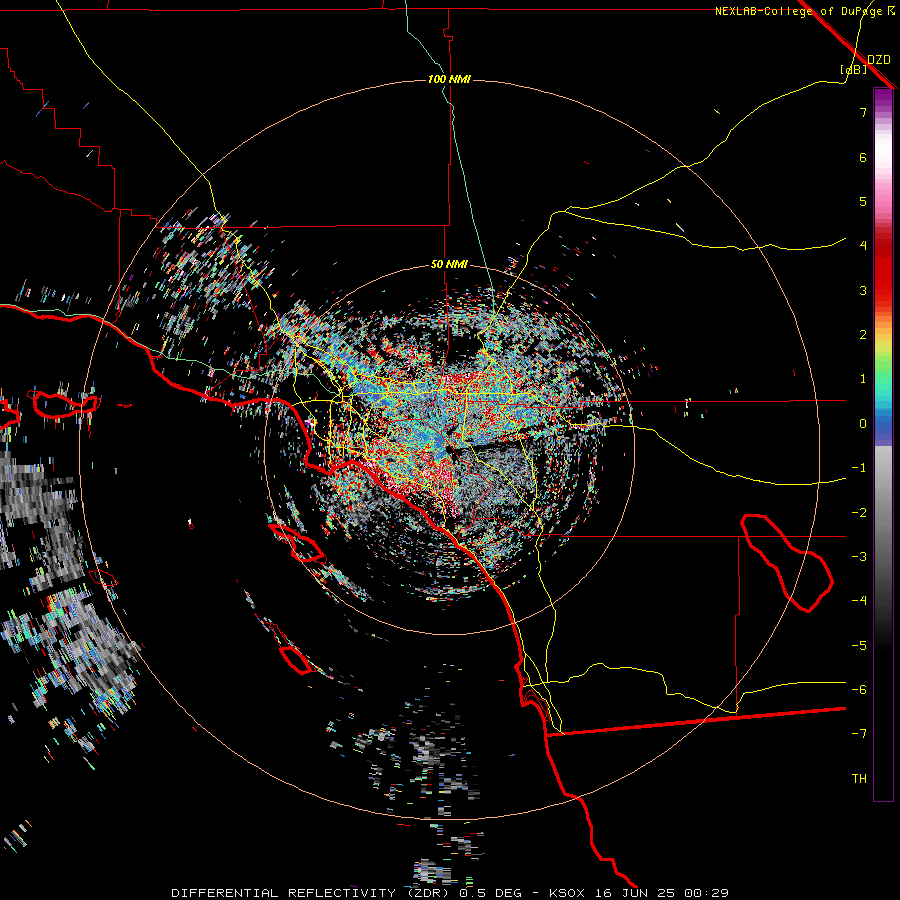The image size is (900, 900).
Task: Click the 0 value on the color scale
Action: [x=863, y=424]
